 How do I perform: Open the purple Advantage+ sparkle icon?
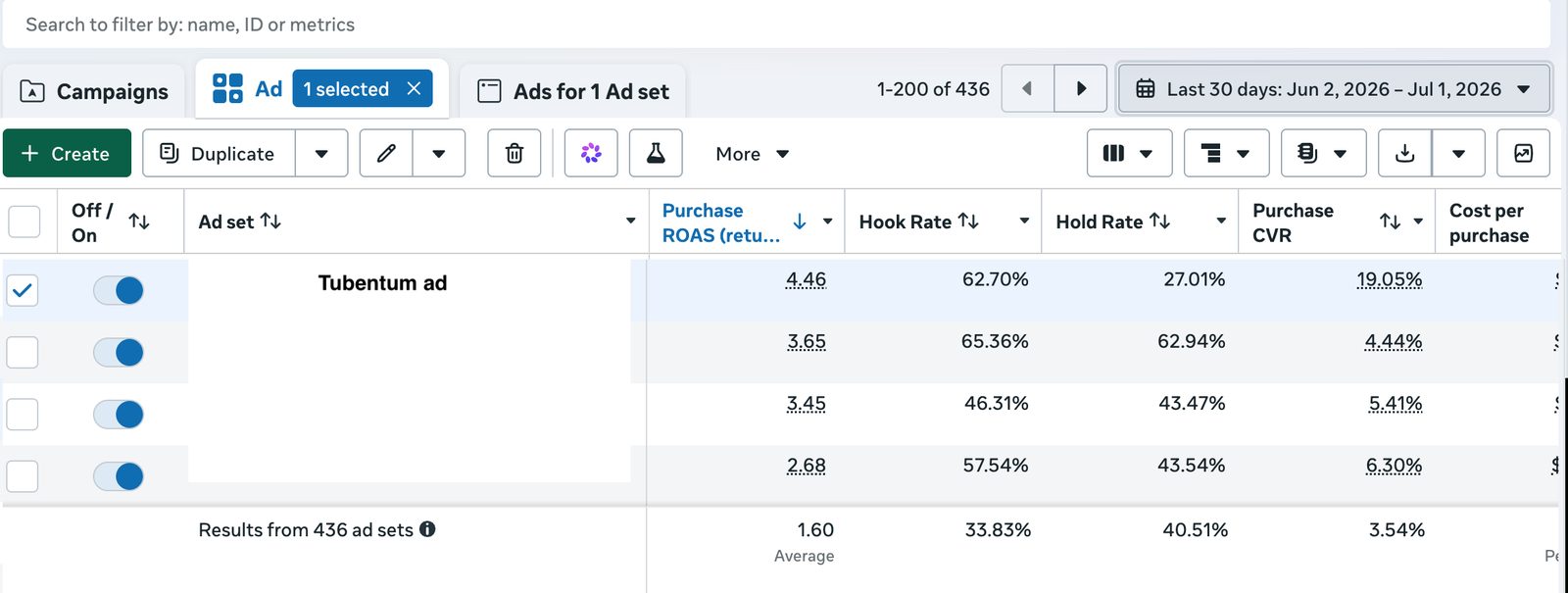(x=591, y=154)
